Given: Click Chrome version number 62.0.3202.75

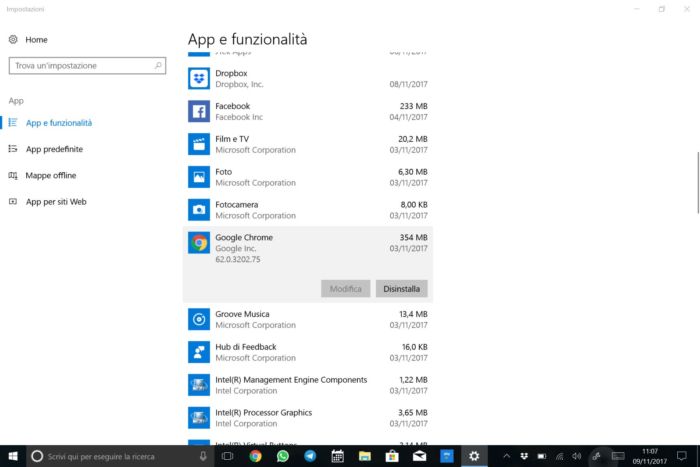Looking at the screenshot, I should tap(238, 259).
